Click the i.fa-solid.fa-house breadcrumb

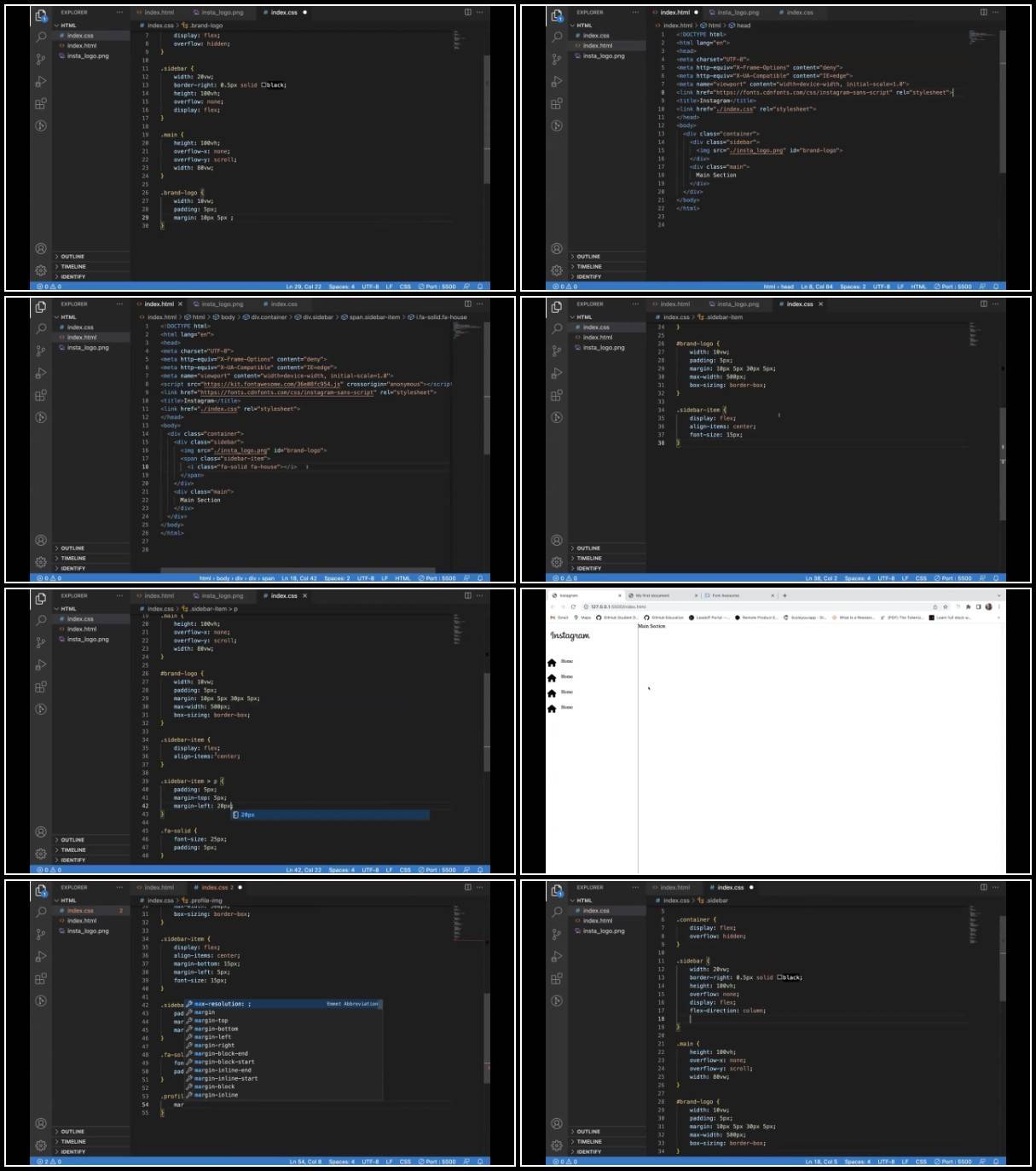point(437,317)
